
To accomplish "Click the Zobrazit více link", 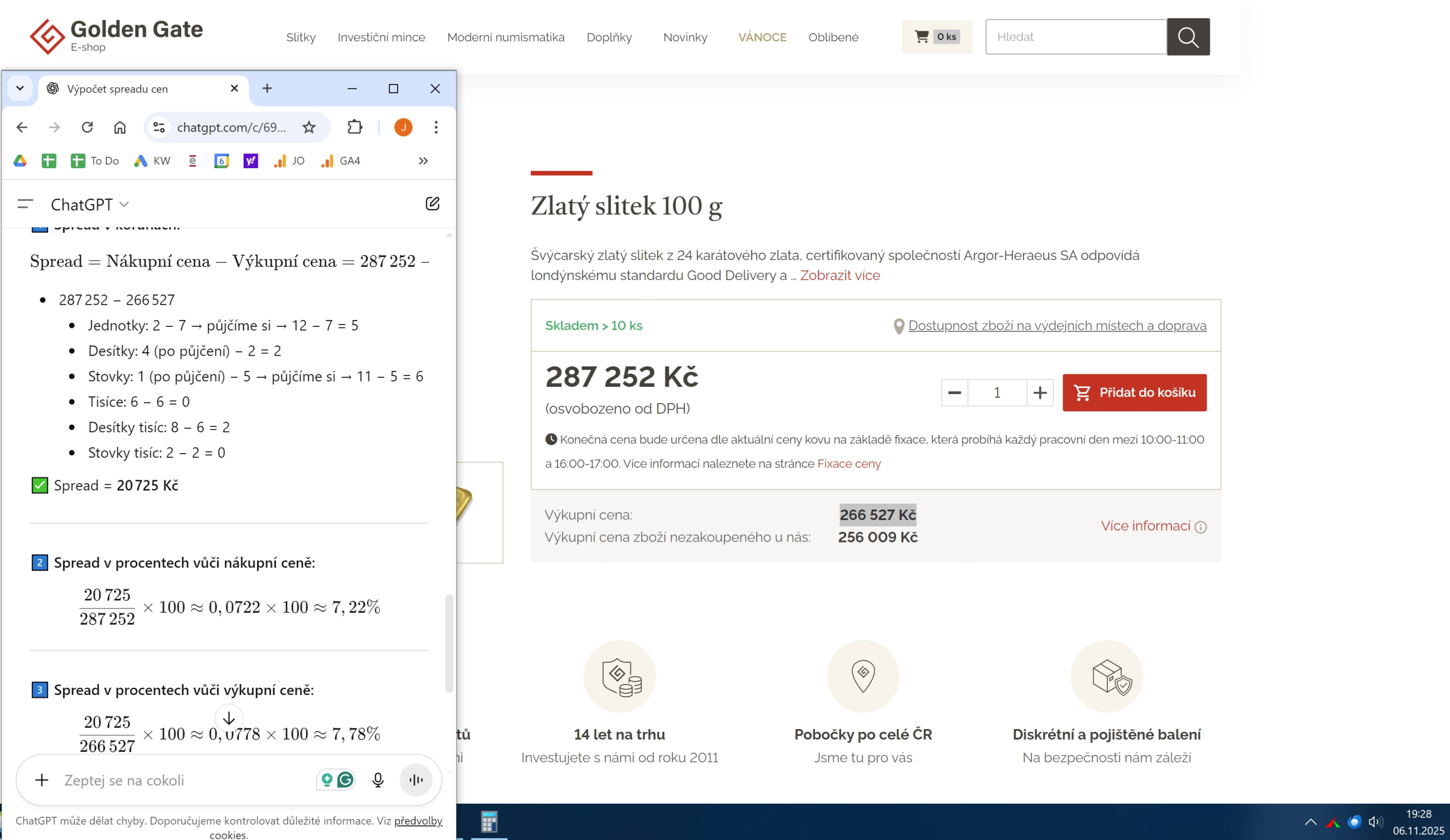I will tap(839, 276).
